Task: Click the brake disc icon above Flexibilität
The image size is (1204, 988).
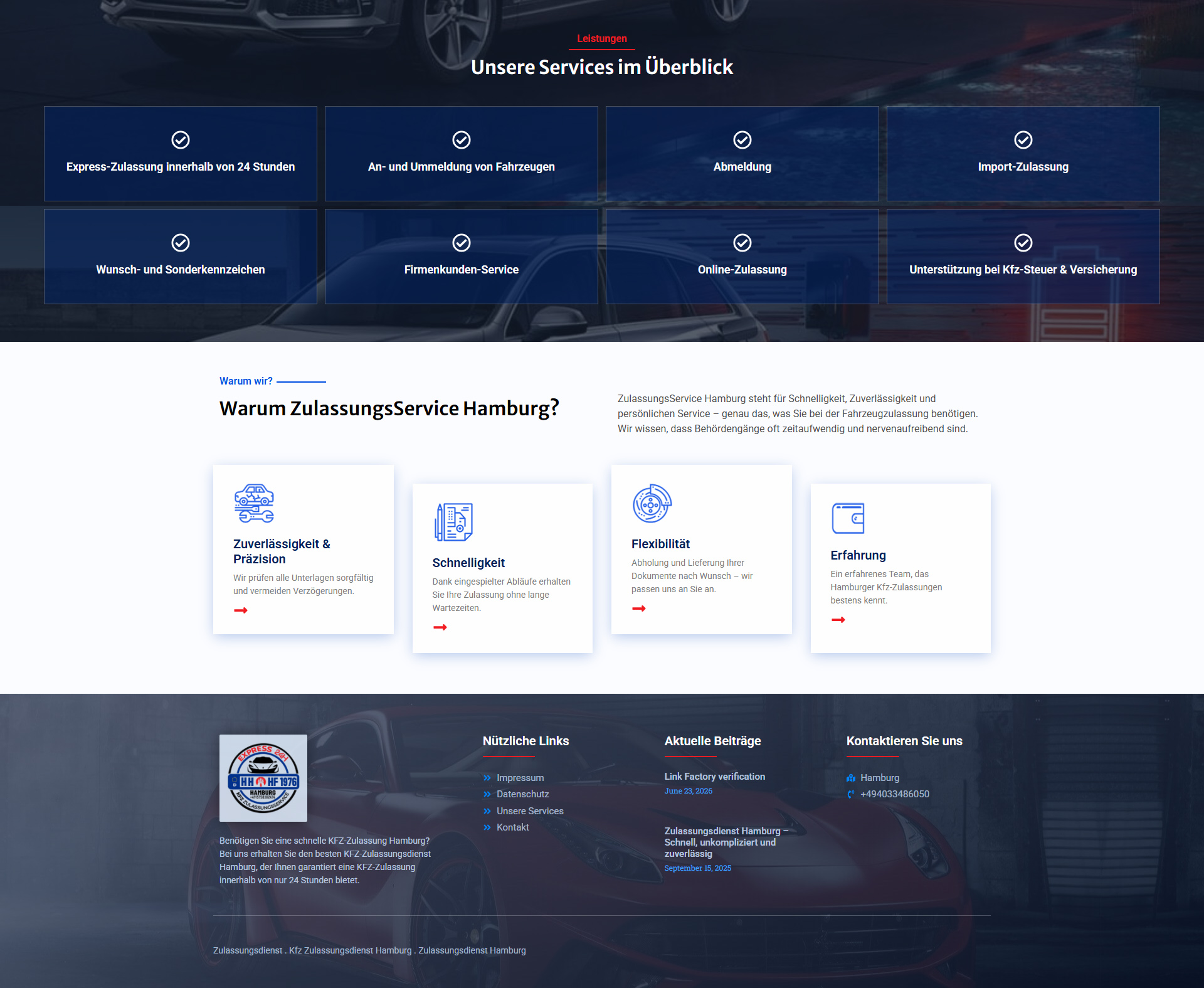Action: (x=652, y=503)
